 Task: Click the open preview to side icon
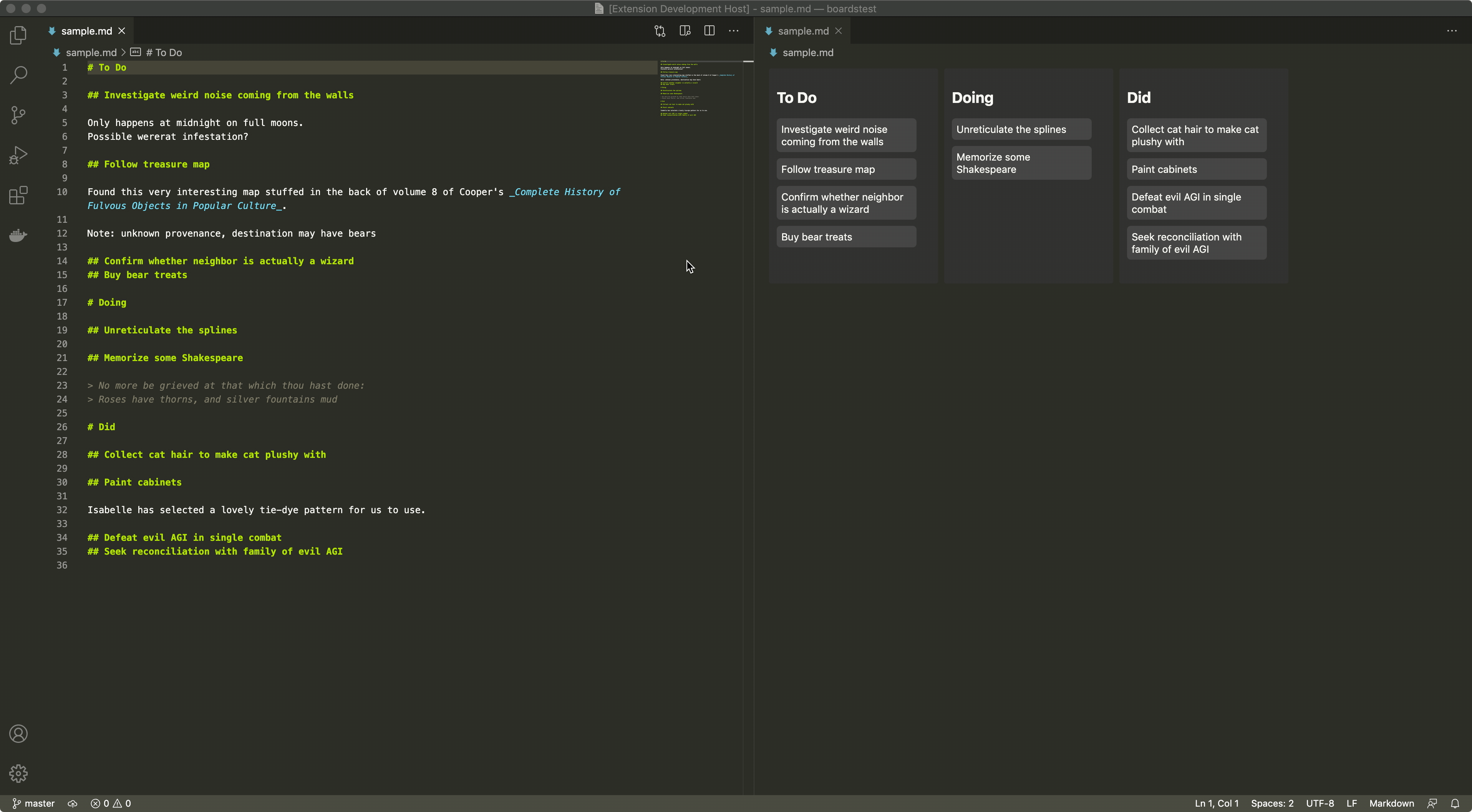pos(685,31)
